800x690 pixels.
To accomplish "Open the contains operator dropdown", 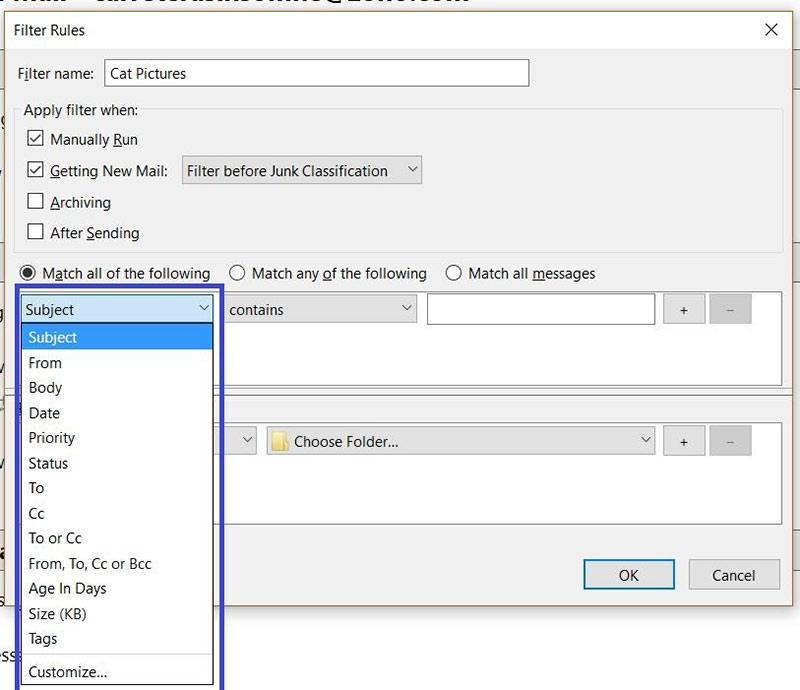I will pyautogui.click(x=319, y=310).
